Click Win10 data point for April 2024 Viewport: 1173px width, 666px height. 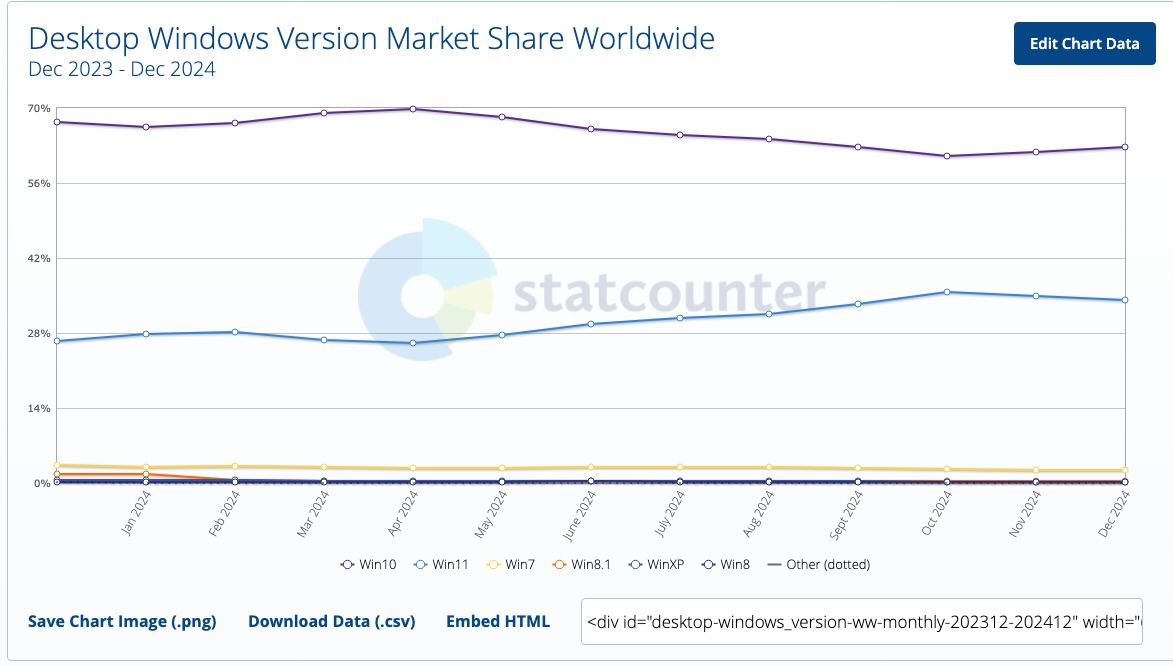tap(413, 109)
